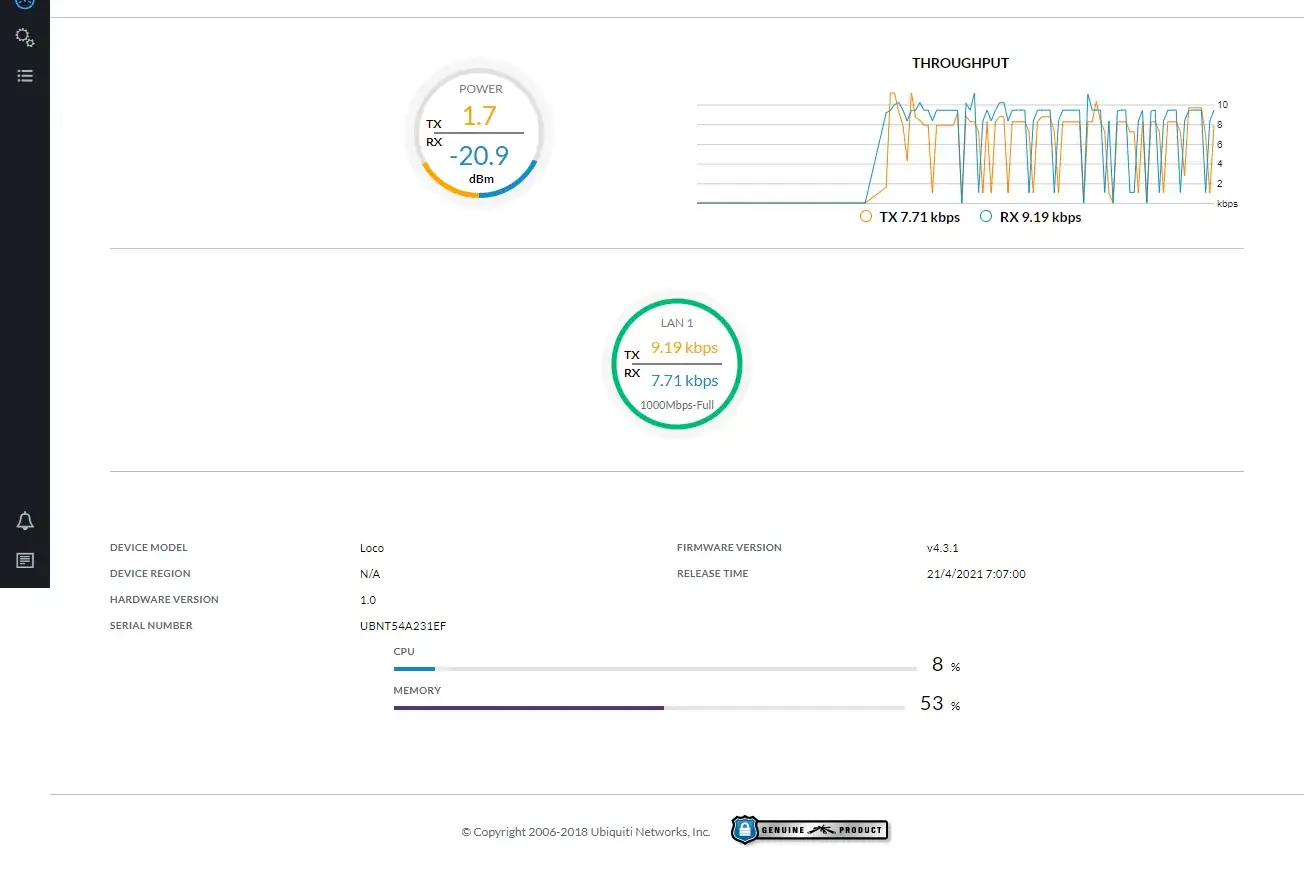Click the CPU percentage value 8
The width and height of the screenshot is (1304, 869).
click(937, 665)
